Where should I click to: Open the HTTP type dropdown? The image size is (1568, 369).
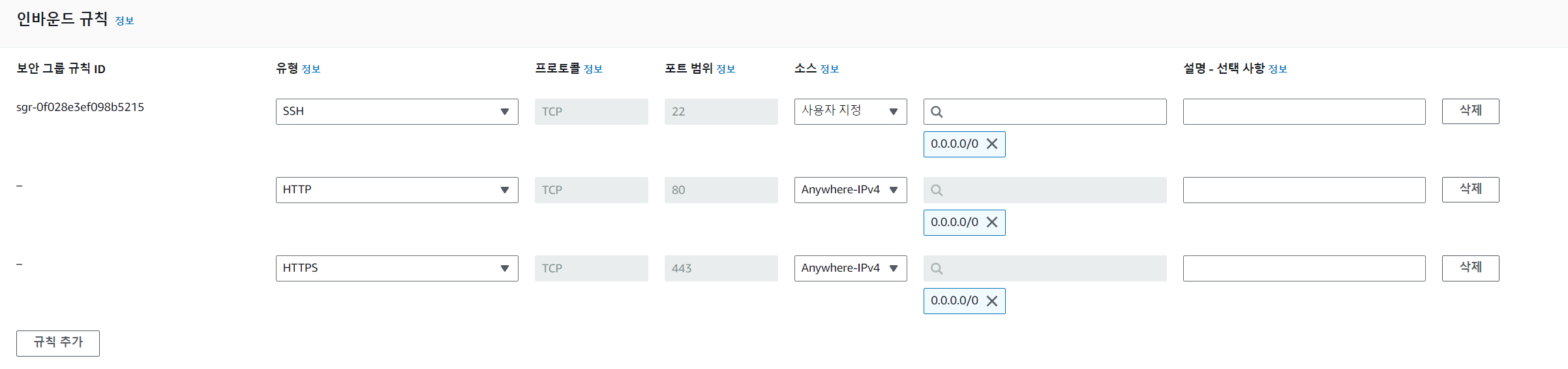397,190
